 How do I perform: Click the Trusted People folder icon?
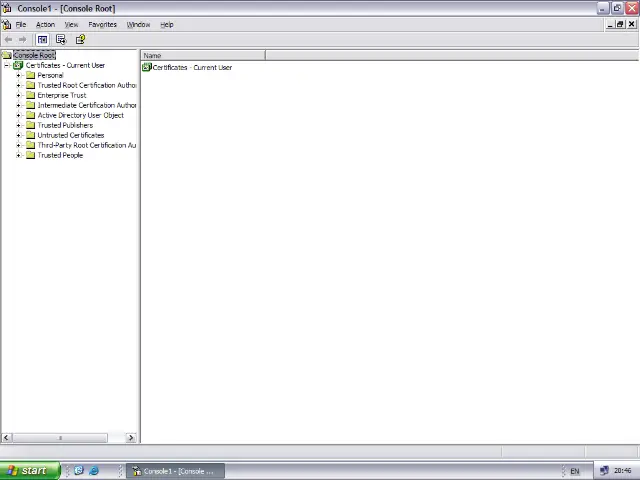[31, 155]
